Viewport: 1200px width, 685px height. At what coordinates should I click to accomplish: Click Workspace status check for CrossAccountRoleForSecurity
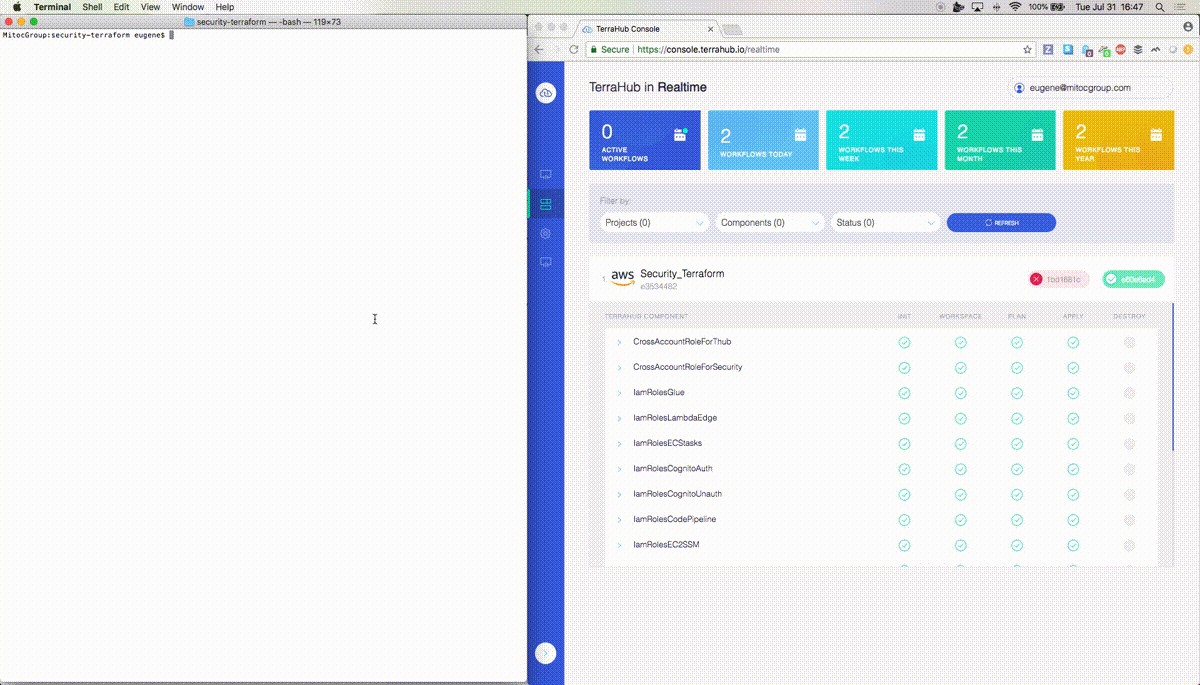click(x=960, y=367)
